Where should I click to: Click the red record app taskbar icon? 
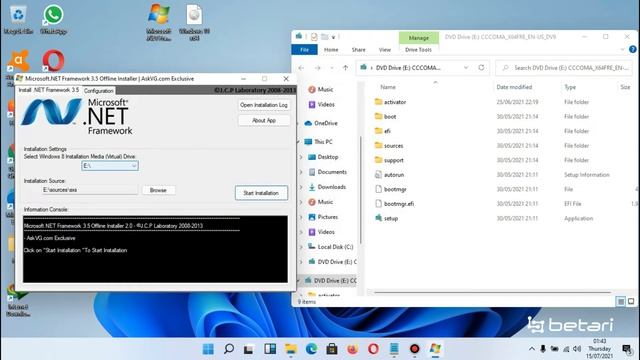point(415,349)
